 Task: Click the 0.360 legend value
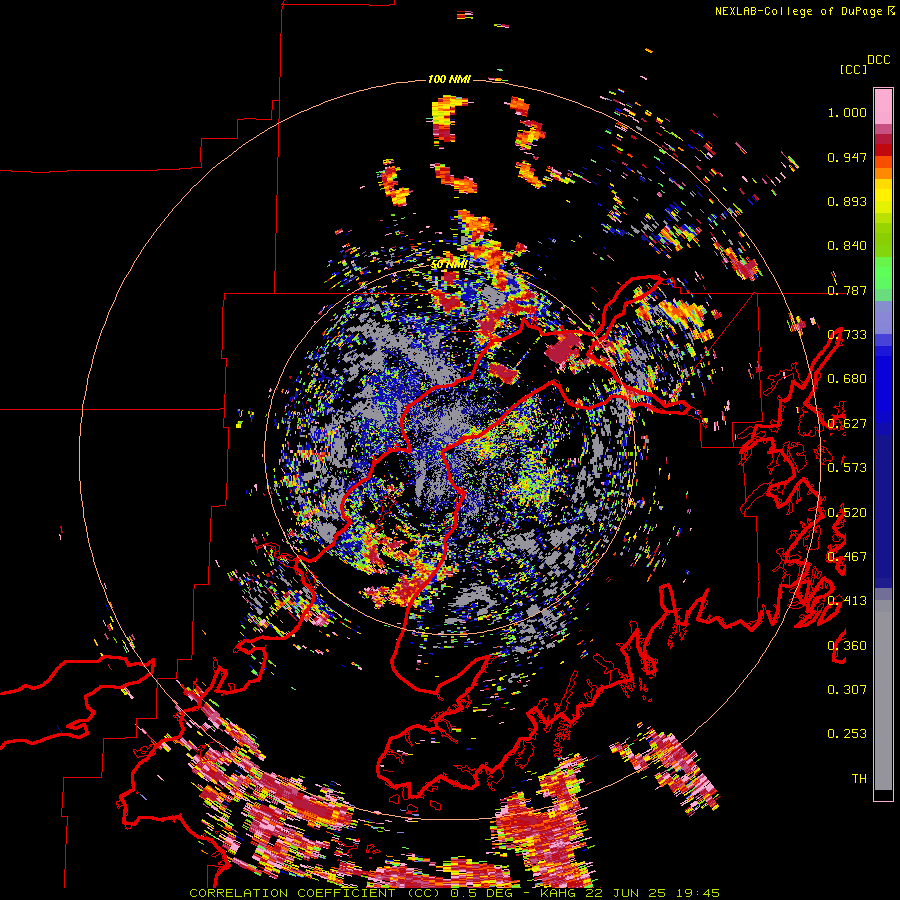click(847, 646)
